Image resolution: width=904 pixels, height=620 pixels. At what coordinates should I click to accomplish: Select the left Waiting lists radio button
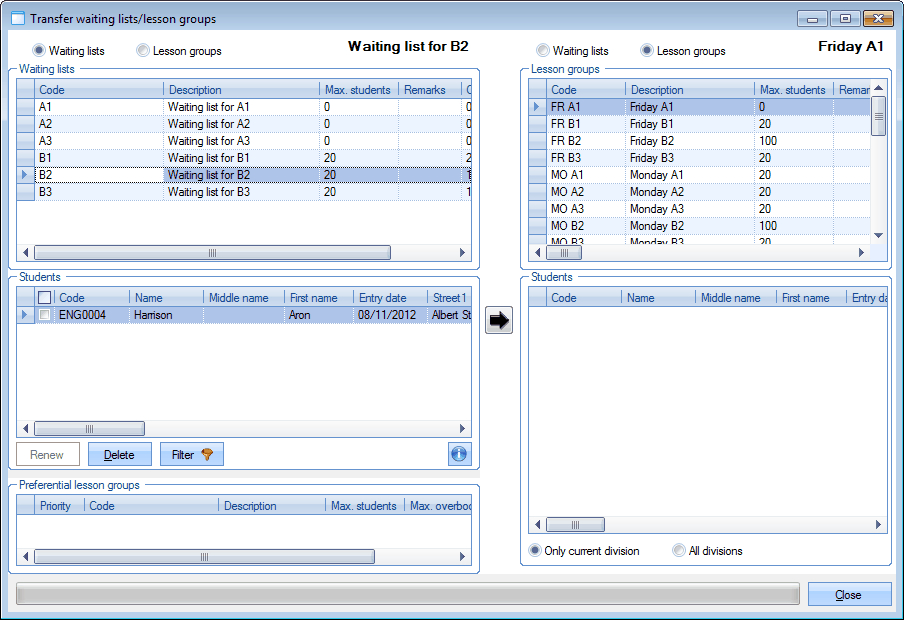[39, 50]
